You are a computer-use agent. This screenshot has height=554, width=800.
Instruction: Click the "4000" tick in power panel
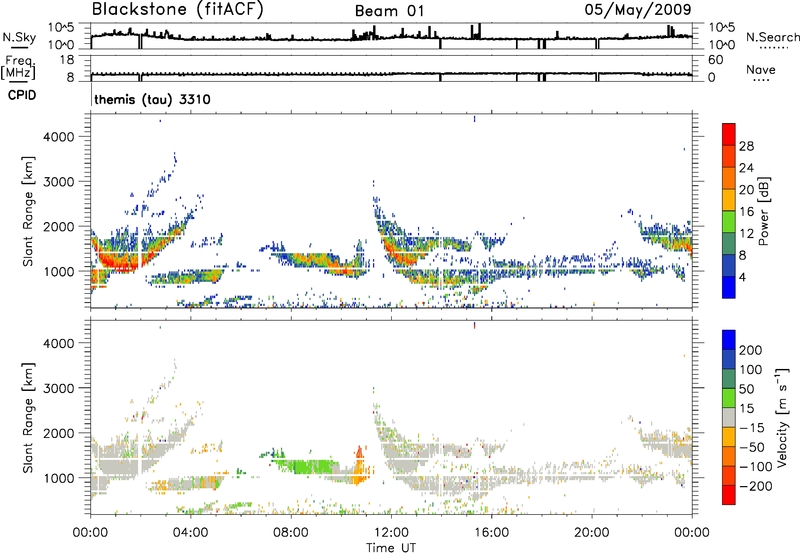pos(59,137)
